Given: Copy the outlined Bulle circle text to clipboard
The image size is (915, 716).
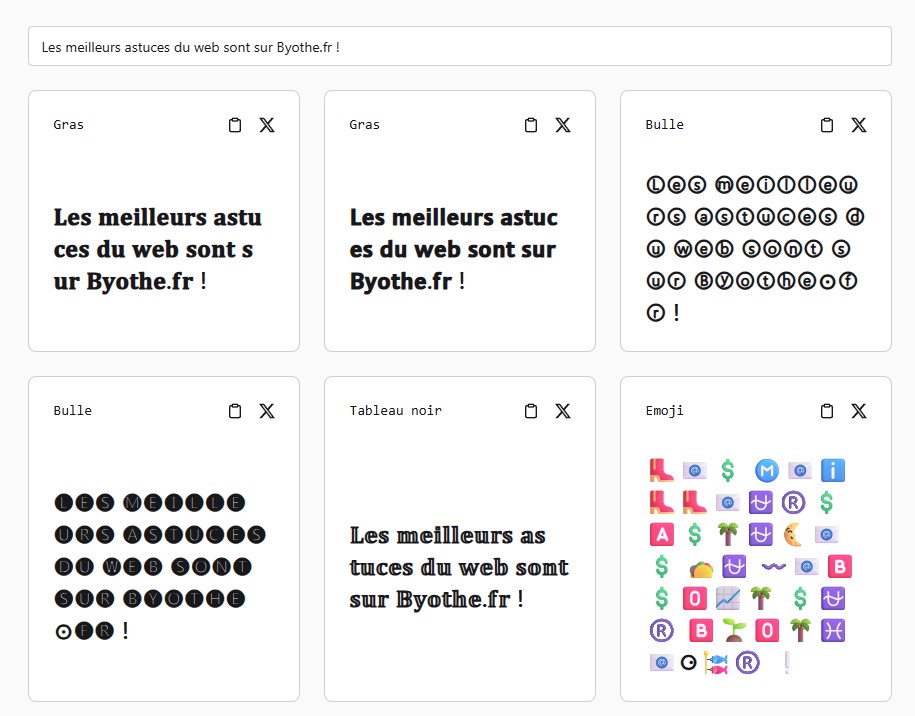Looking at the screenshot, I should point(826,125).
